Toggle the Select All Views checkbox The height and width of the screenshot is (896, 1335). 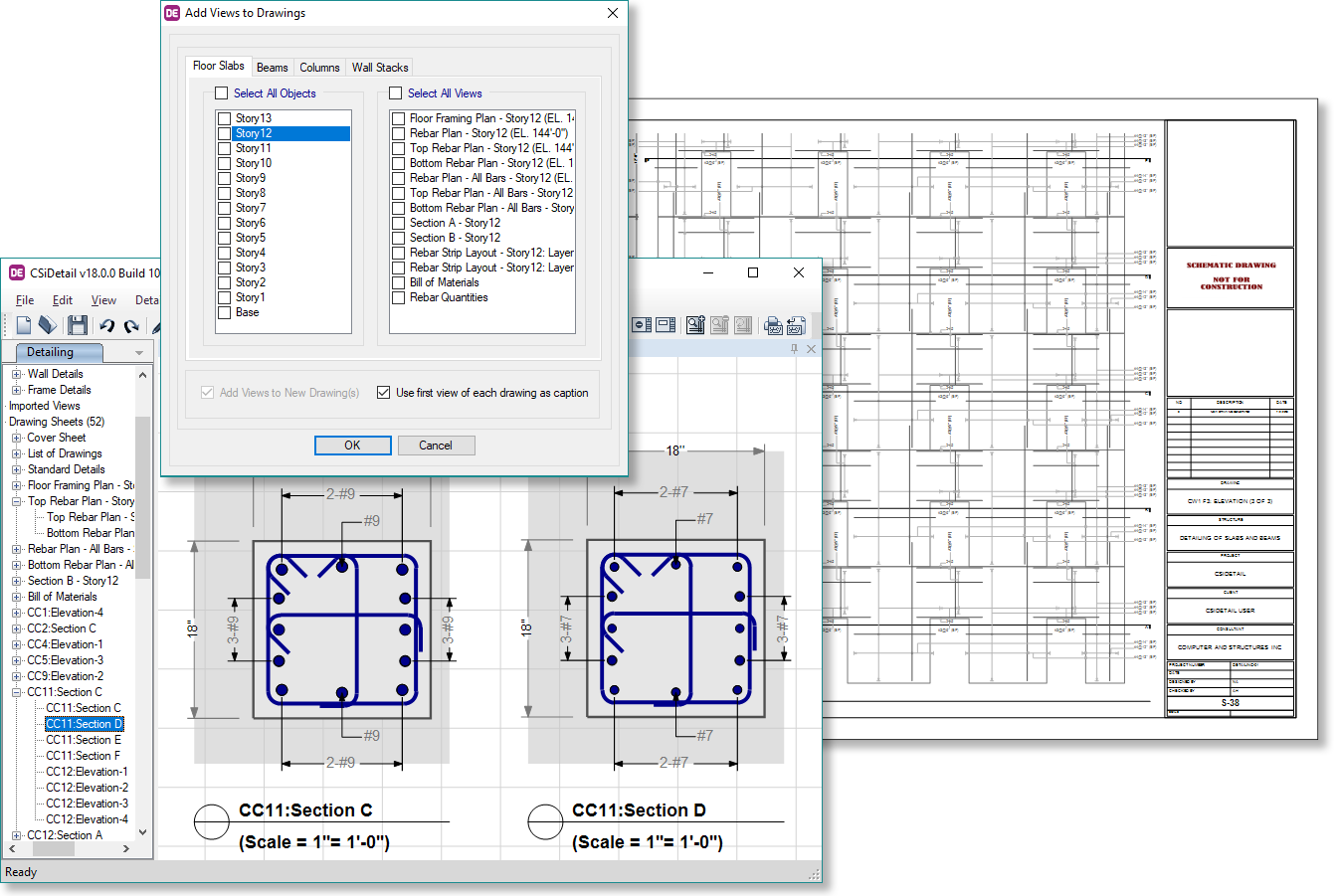[396, 93]
